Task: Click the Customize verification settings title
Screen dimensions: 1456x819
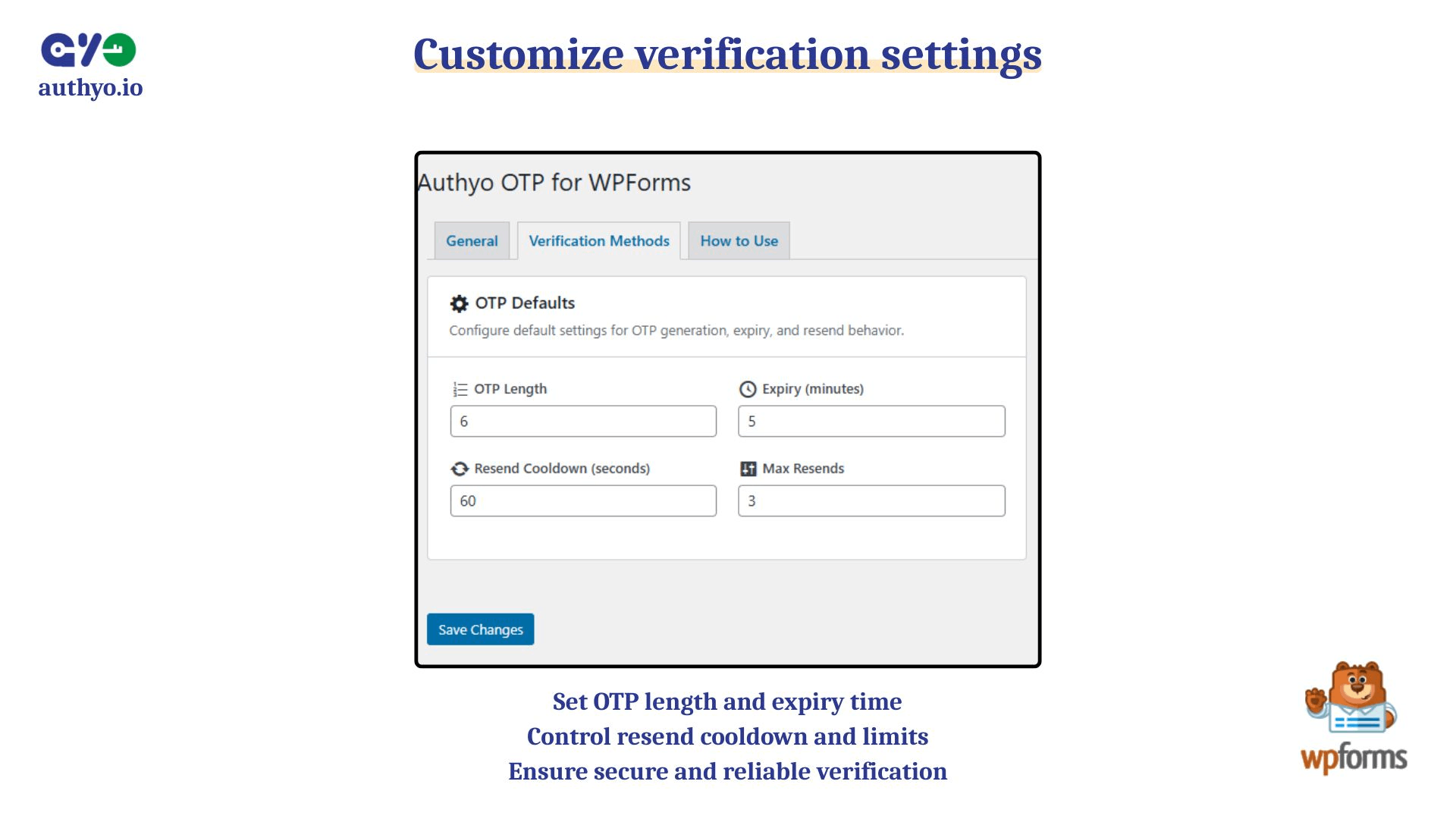Action: [727, 55]
